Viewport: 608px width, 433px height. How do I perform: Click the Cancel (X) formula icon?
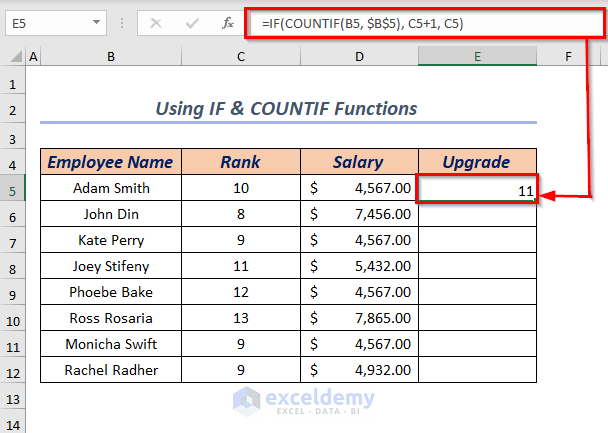tap(155, 24)
